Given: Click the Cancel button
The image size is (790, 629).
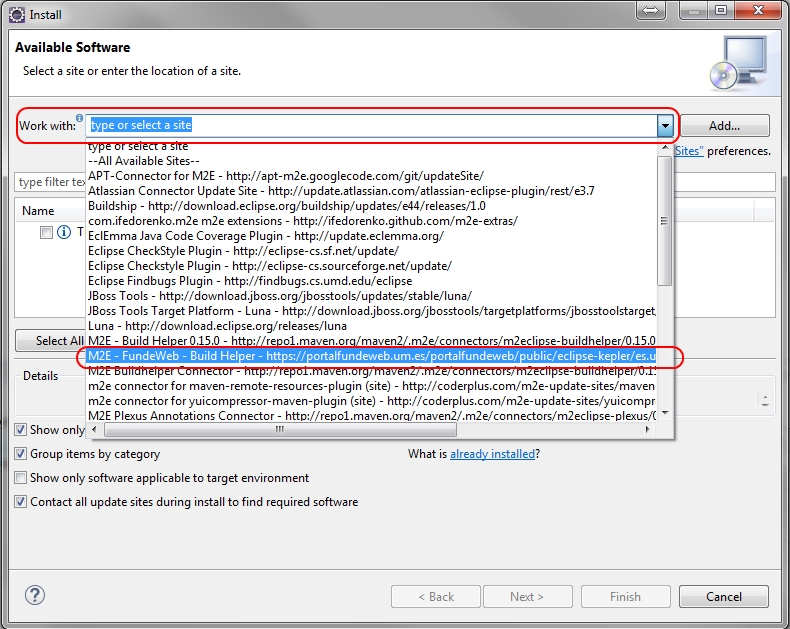Looking at the screenshot, I should click(723, 597).
